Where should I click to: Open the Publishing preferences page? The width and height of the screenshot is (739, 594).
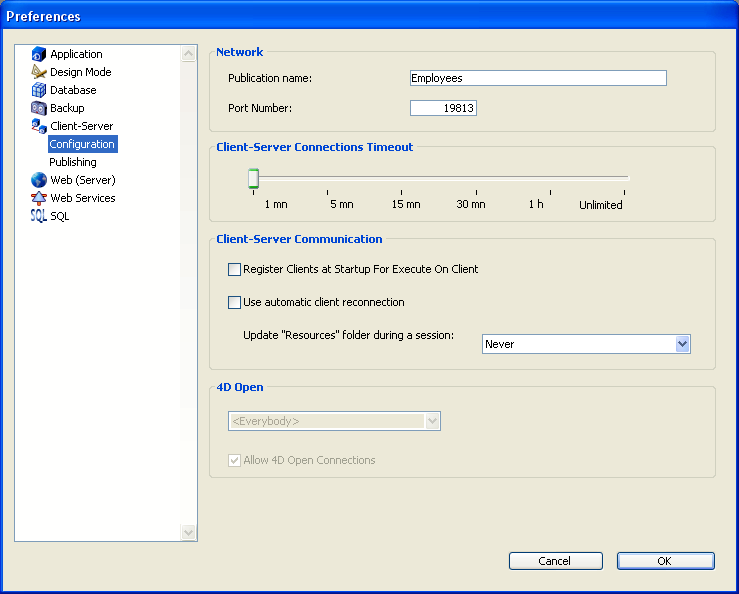[x=73, y=162]
